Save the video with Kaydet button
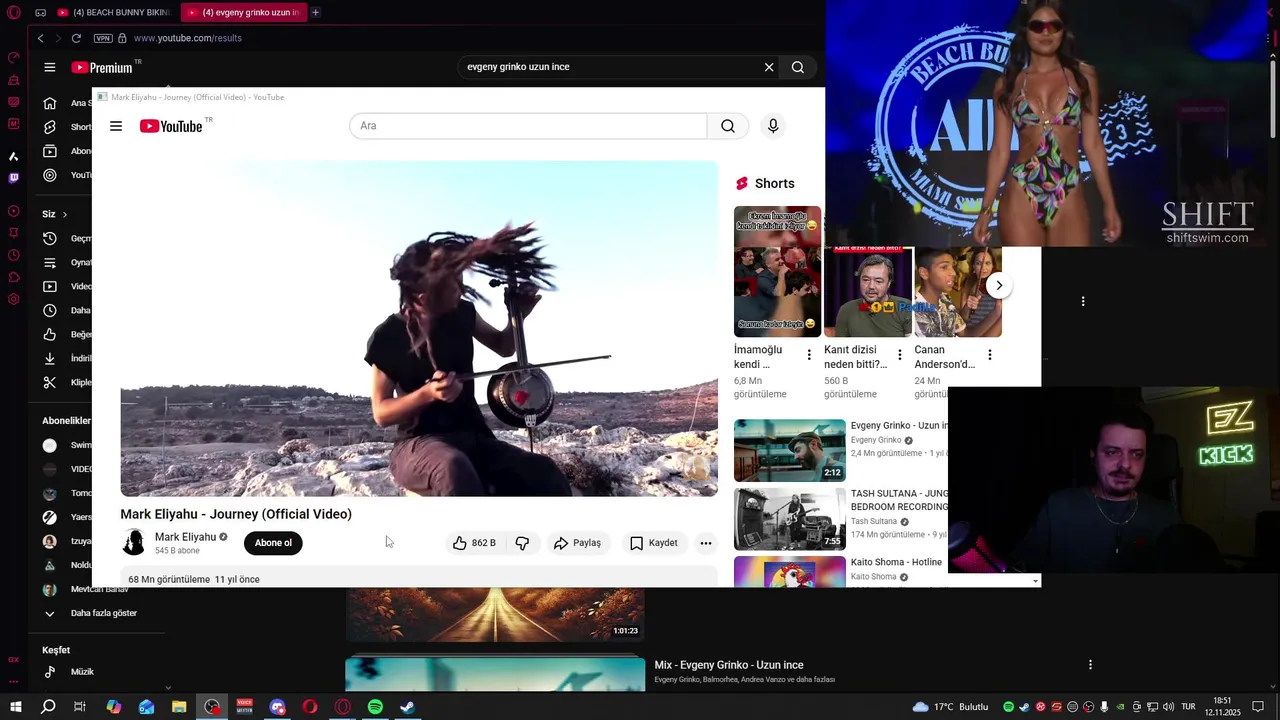 click(x=653, y=543)
